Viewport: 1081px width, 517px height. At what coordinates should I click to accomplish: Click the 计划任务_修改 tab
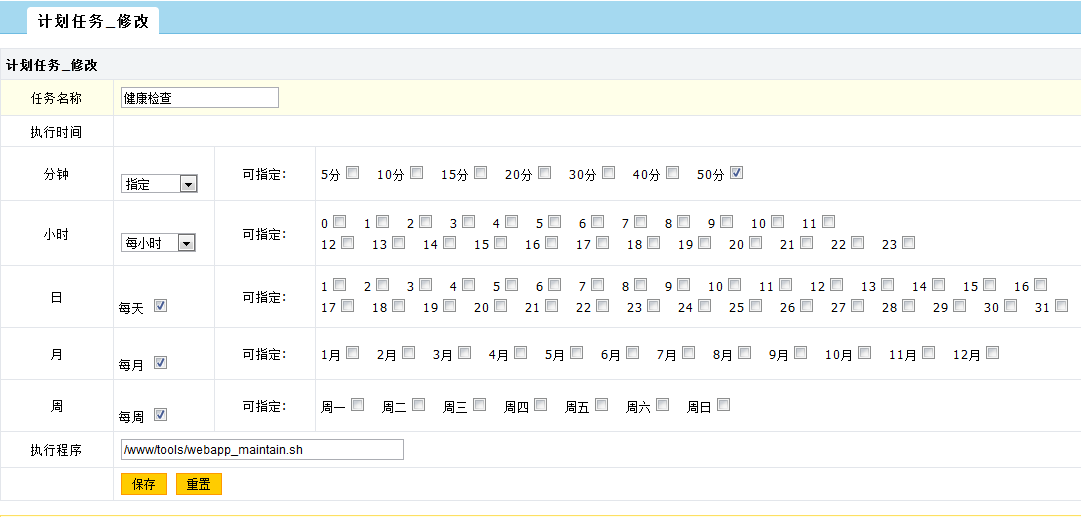pyautogui.click(x=93, y=20)
